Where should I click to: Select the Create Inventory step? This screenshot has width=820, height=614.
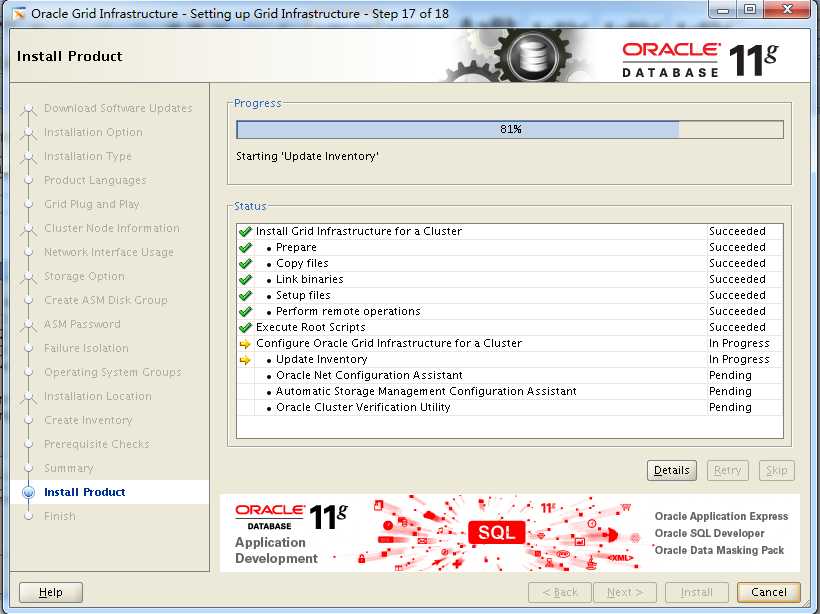tap(88, 420)
